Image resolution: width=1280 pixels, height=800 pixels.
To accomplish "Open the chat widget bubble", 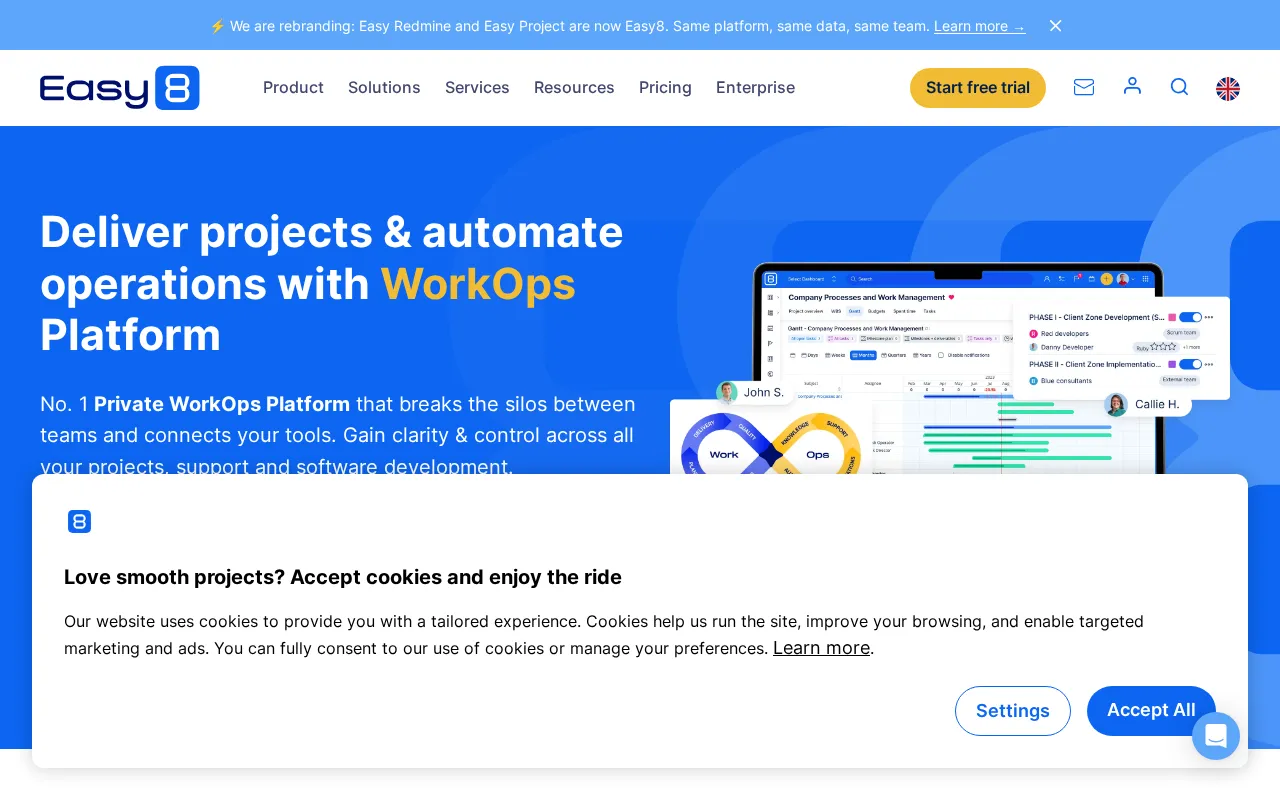I will point(1216,736).
